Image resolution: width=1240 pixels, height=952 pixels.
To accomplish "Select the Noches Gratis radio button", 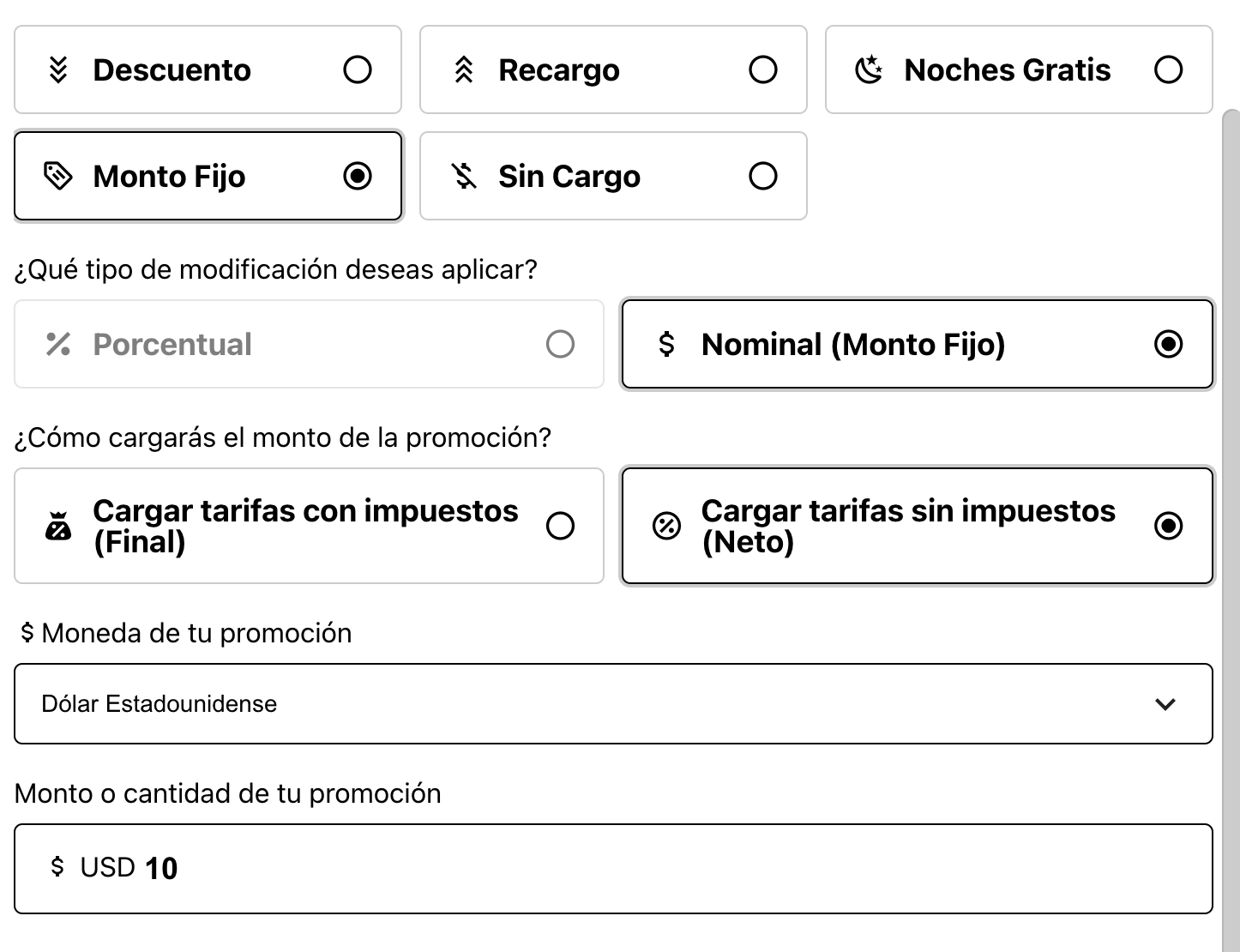I will point(1168,69).
